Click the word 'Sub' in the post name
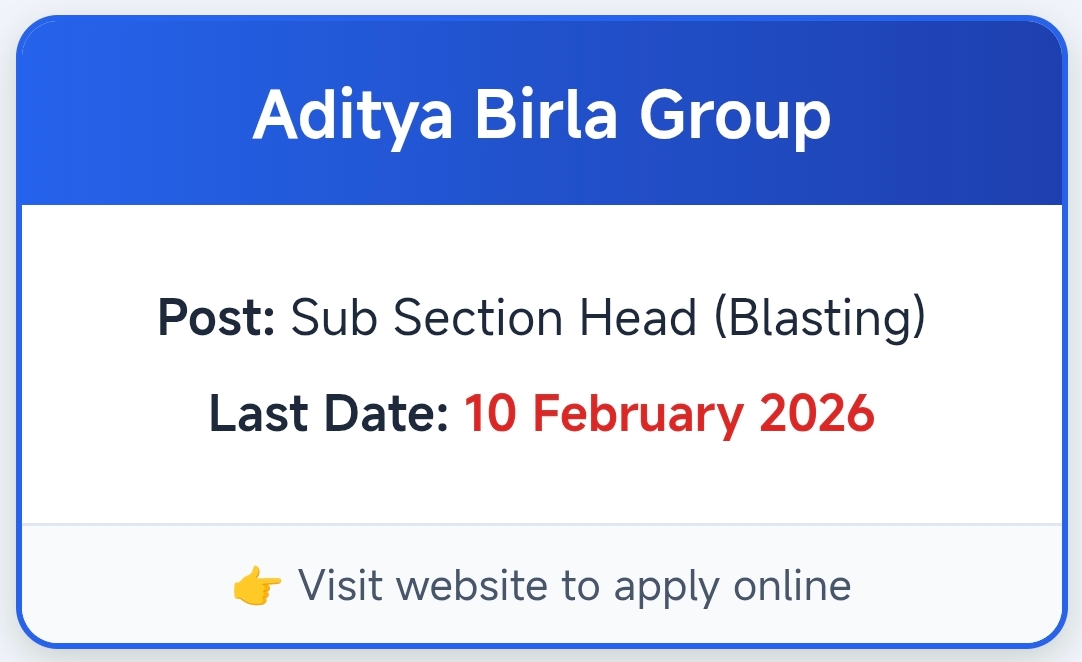Image resolution: width=1082 pixels, height=662 pixels. pos(325,318)
